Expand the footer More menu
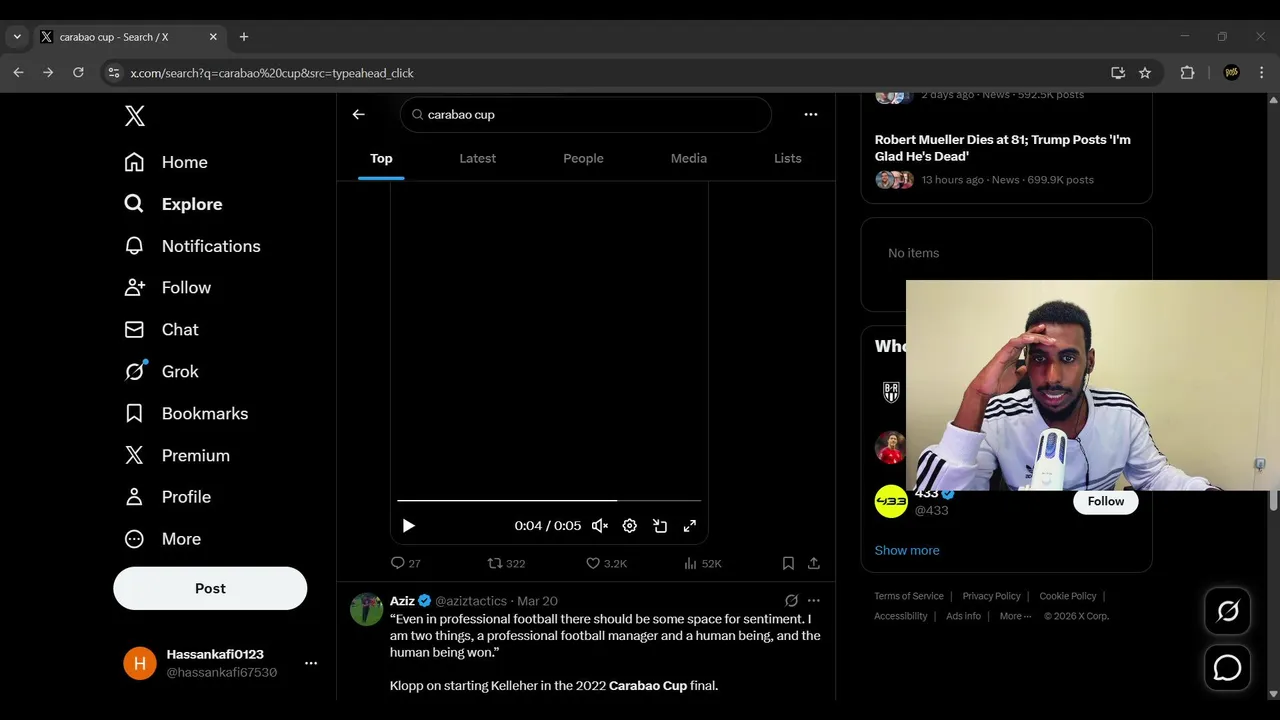This screenshot has width=1280, height=720. pyautogui.click(x=1015, y=616)
